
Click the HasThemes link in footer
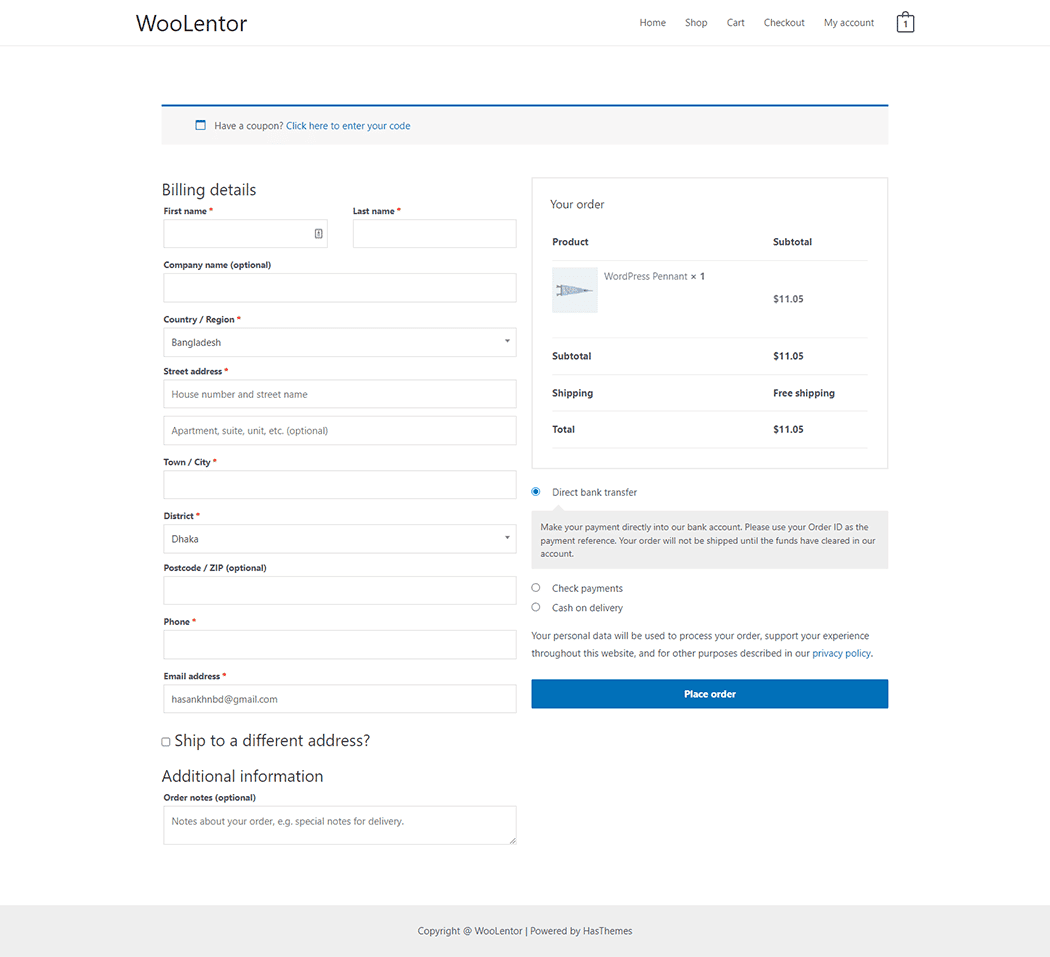(x=607, y=930)
